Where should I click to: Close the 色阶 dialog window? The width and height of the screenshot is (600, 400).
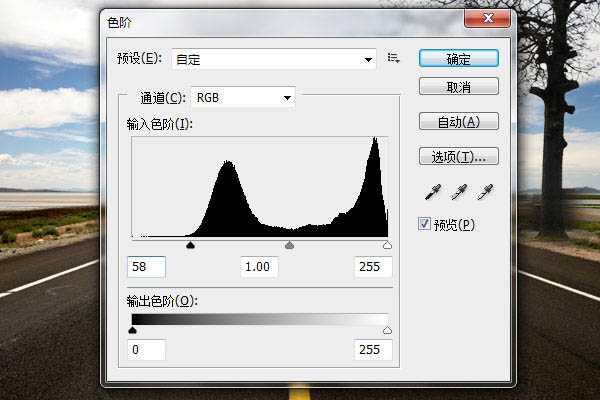pos(486,19)
